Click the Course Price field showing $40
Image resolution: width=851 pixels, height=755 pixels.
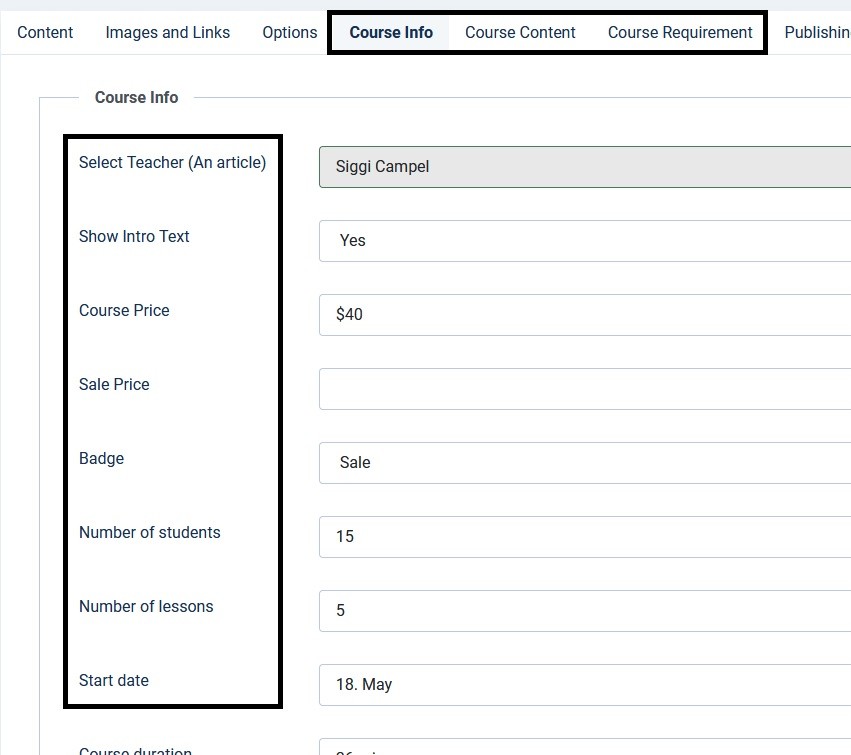(x=584, y=315)
